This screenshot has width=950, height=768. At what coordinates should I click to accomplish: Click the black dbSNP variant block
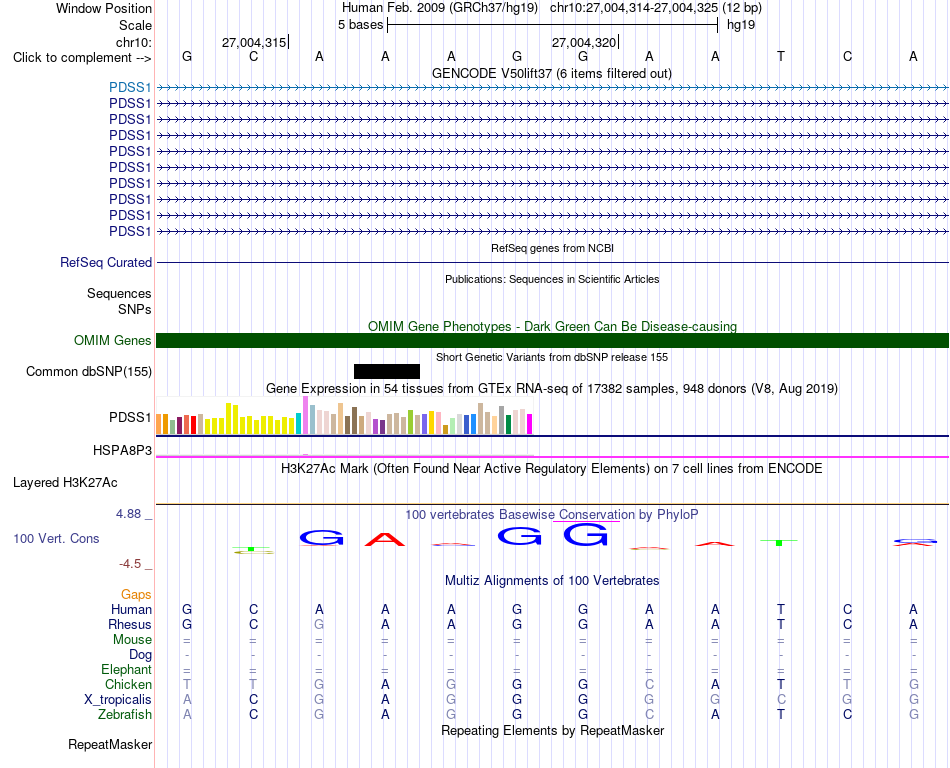pyautogui.click(x=387, y=371)
